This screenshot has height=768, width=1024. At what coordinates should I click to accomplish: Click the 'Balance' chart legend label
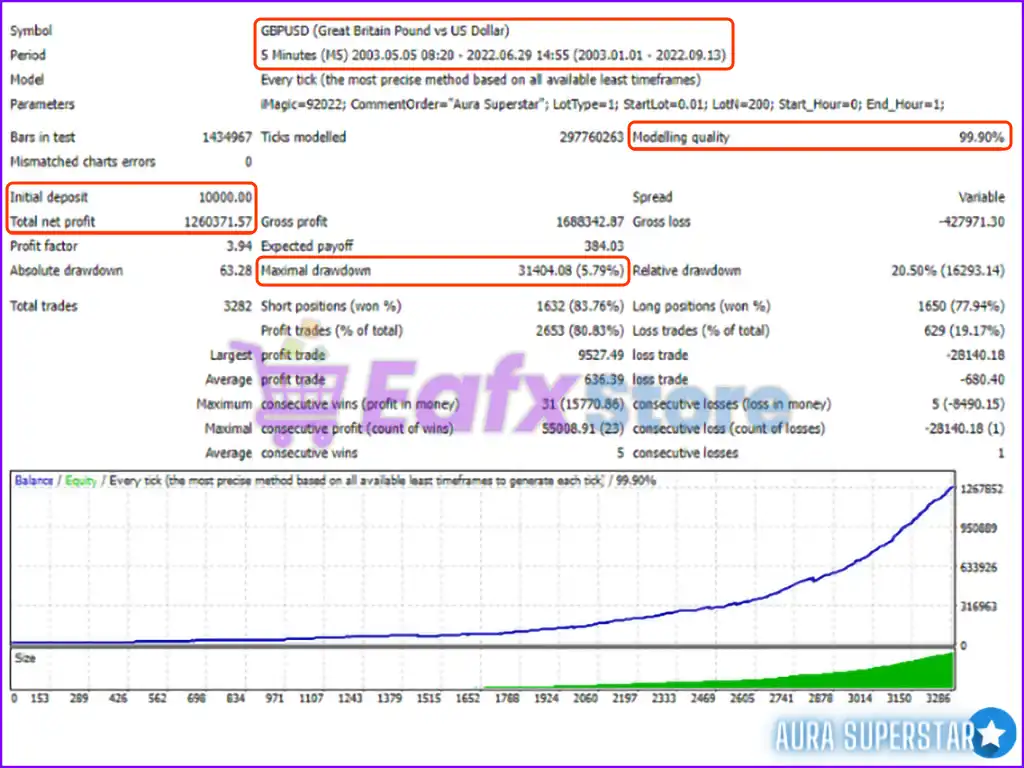(34, 481)
